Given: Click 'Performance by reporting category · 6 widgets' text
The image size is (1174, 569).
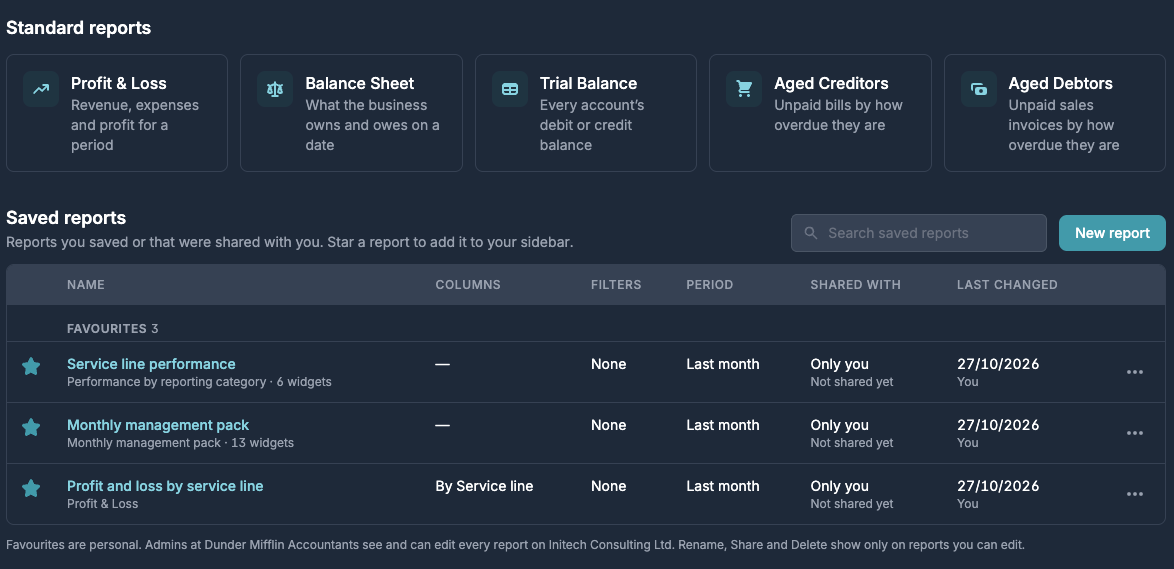Looking at the screenshot, I should pos(199,382).
